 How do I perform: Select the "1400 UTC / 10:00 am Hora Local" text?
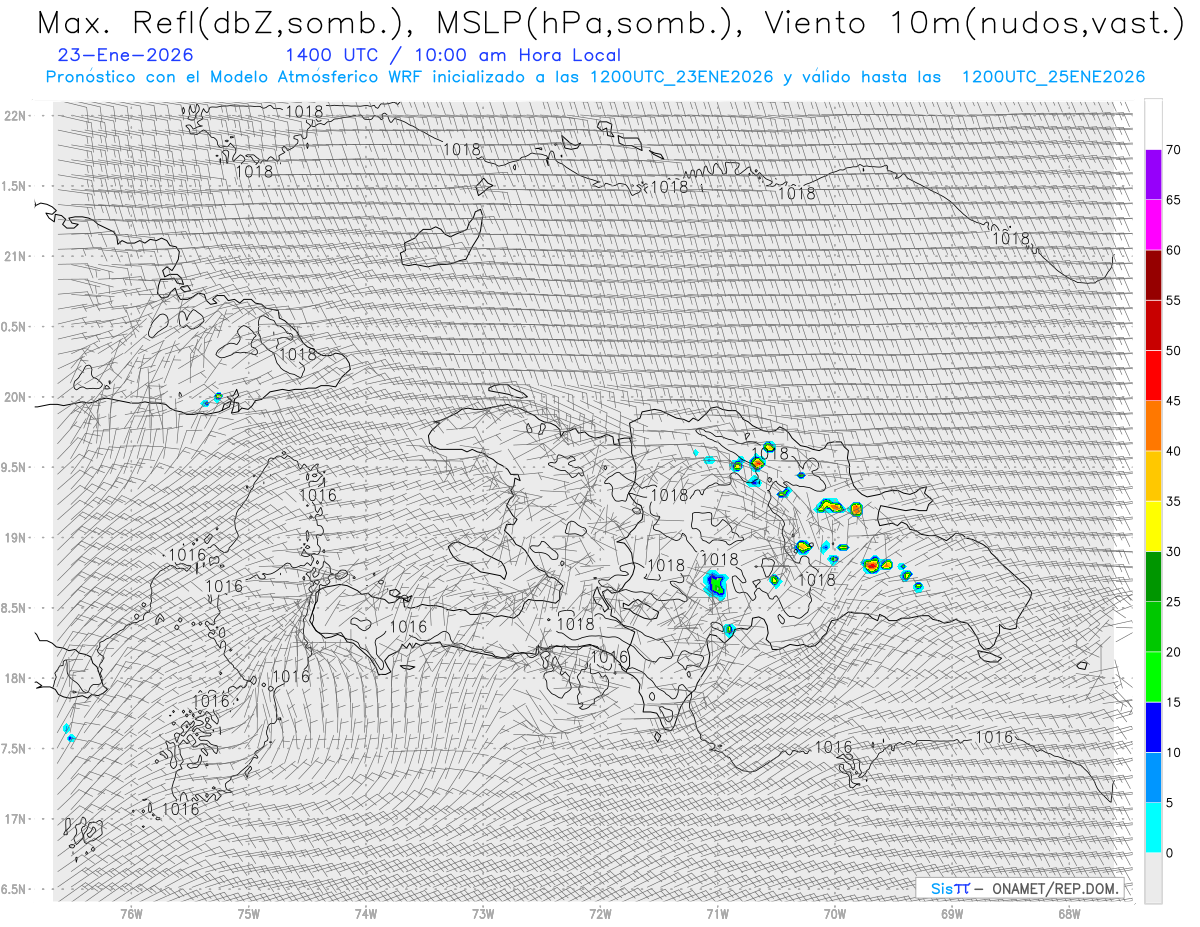(x=453, y=55)
